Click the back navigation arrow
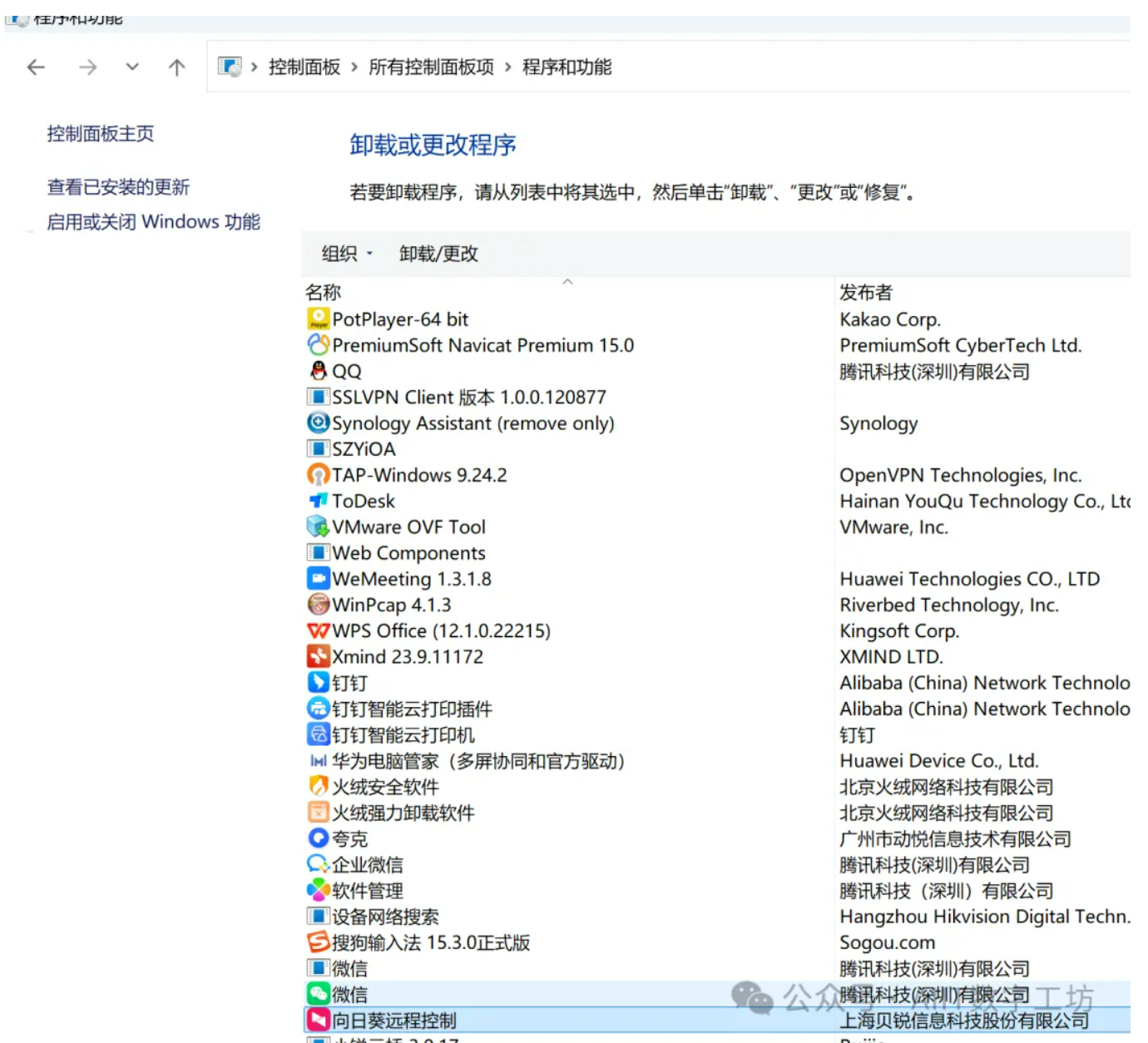This screenshot has height=1043, width=1148. point(36,67)
